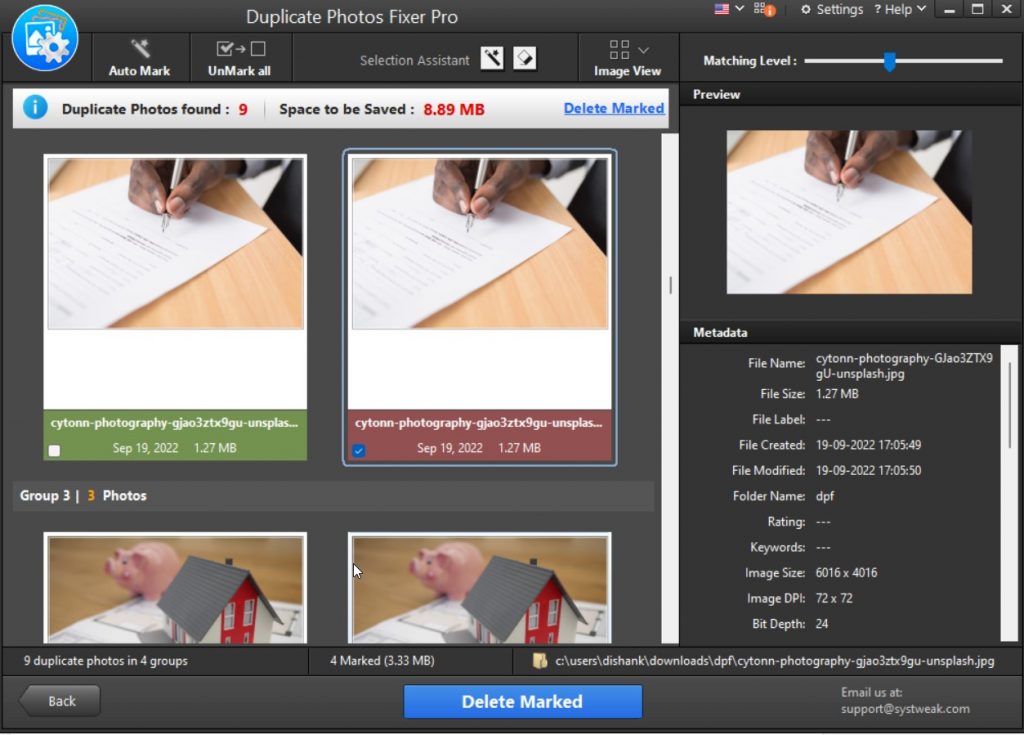
Task: Open the Selection Assistant magic wand
Action: pyautogui.click(x=492, y=58)
